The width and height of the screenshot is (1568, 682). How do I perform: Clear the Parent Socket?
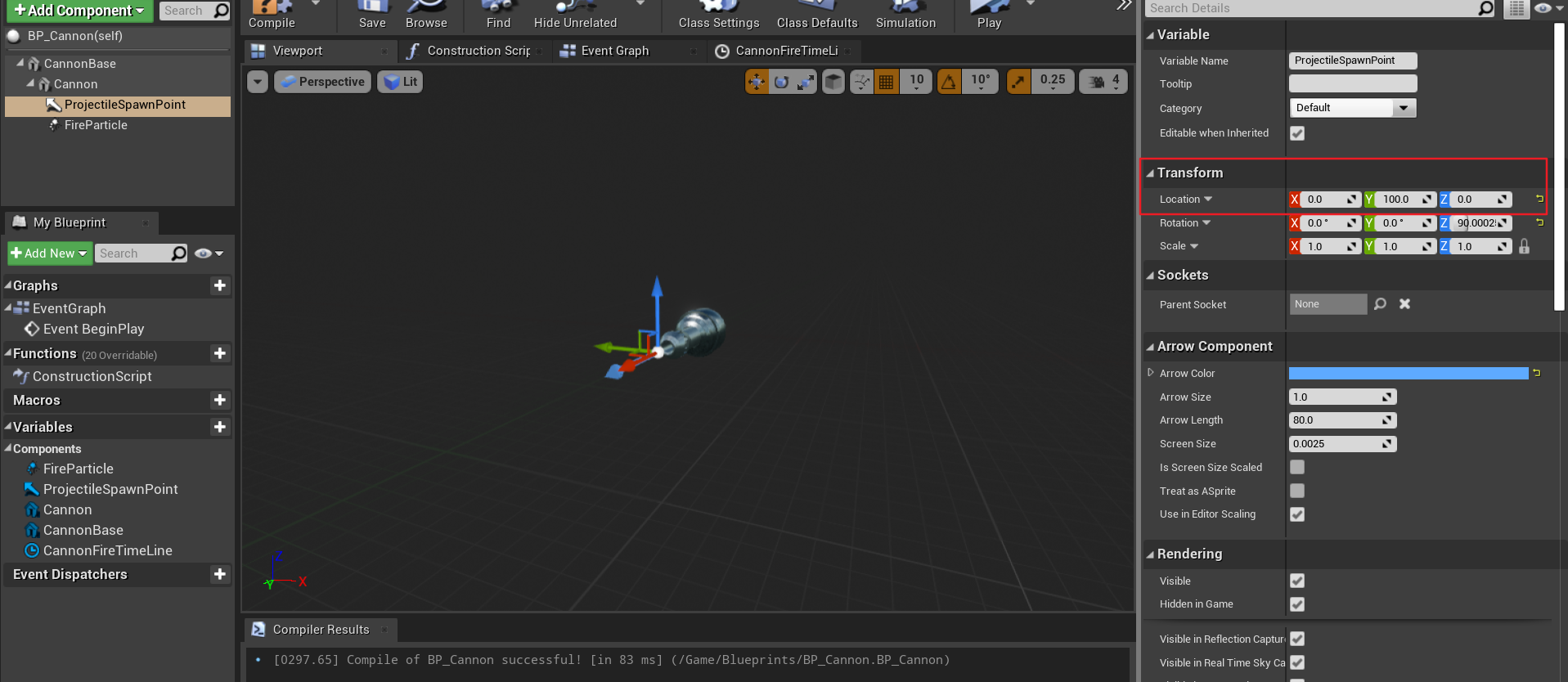(1404, 304)
